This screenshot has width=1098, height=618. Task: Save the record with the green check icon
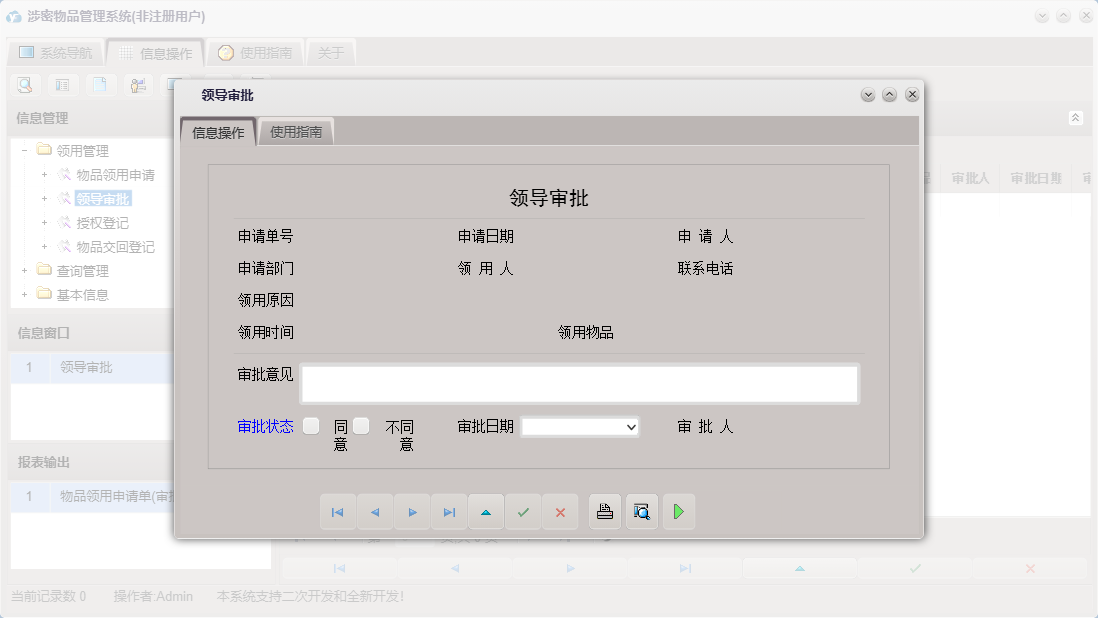tap(523, 511)
